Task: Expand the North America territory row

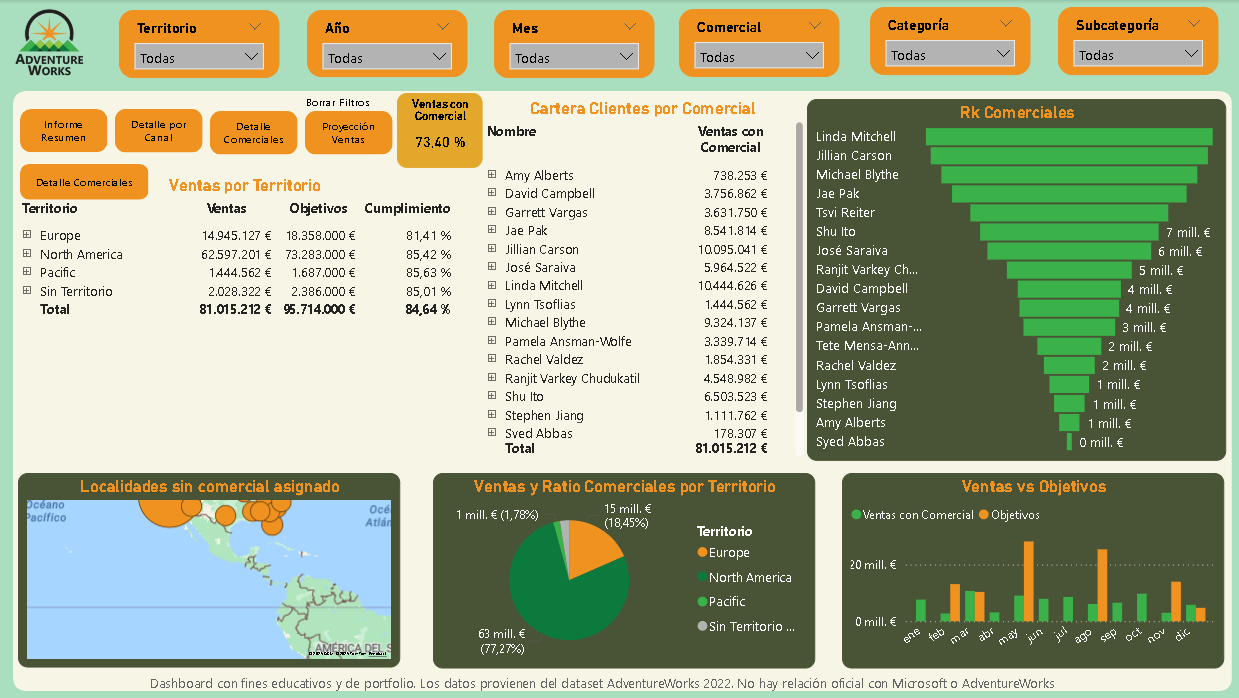Action: coord(28,254)
